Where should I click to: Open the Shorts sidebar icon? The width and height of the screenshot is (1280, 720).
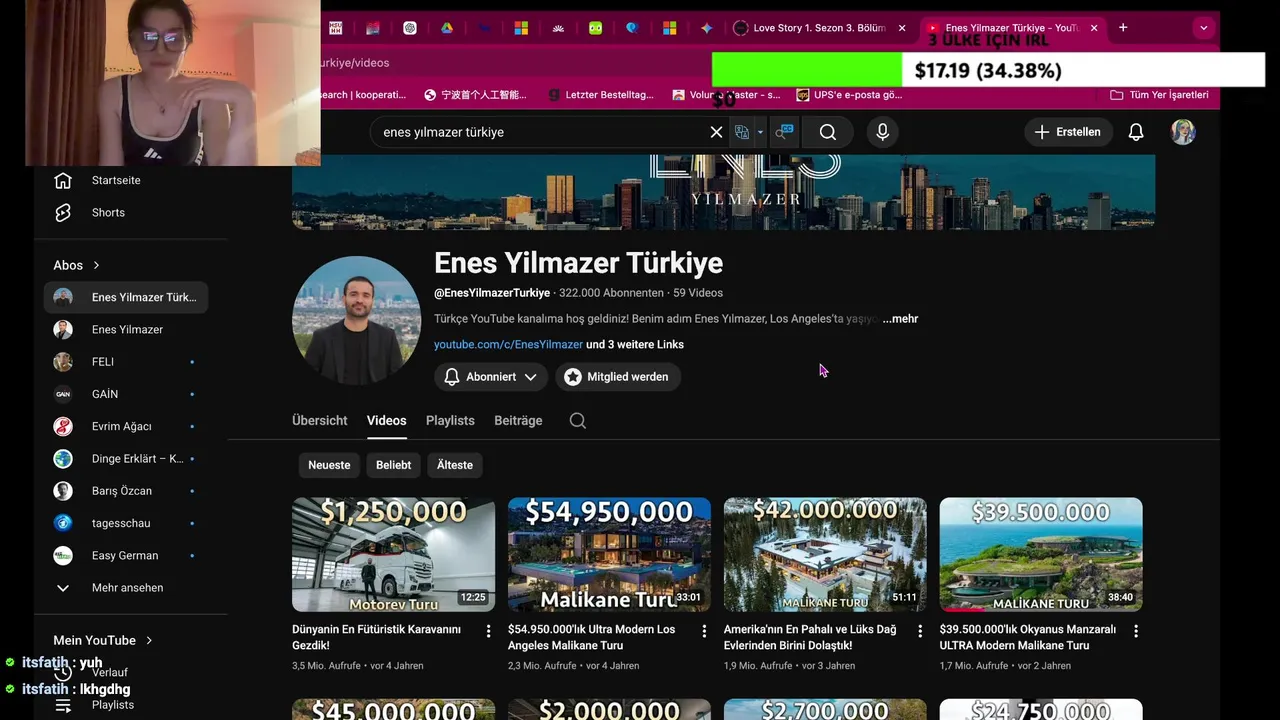[63, 212]
